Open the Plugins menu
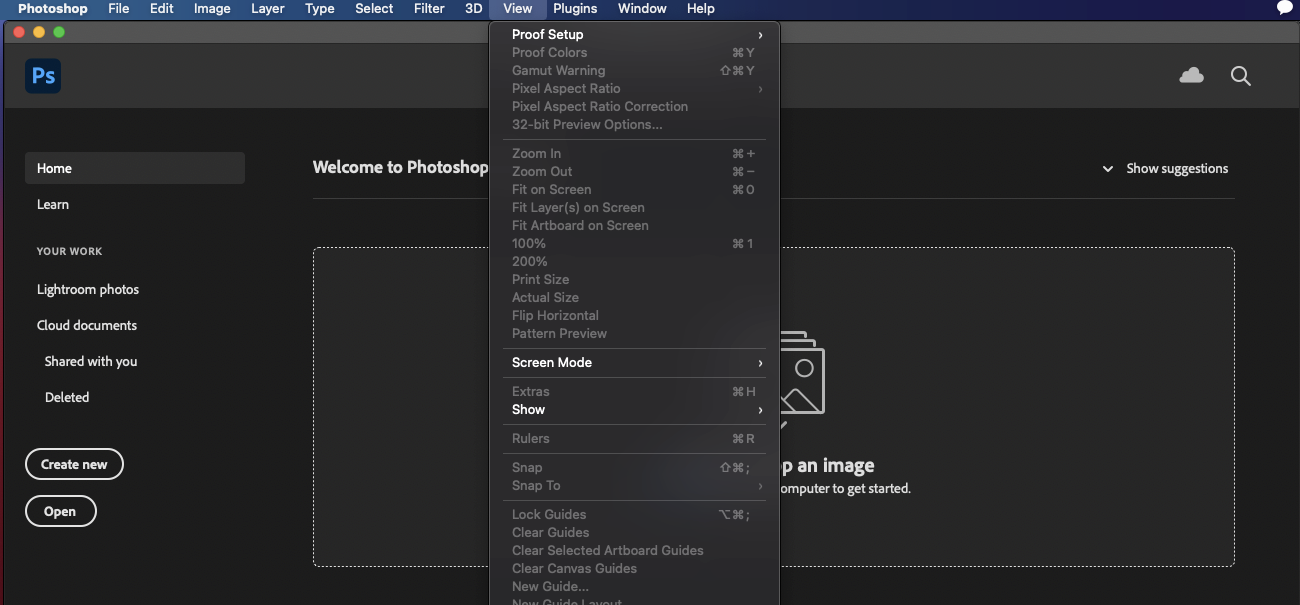1300x605 pixels. coord(575,8)
